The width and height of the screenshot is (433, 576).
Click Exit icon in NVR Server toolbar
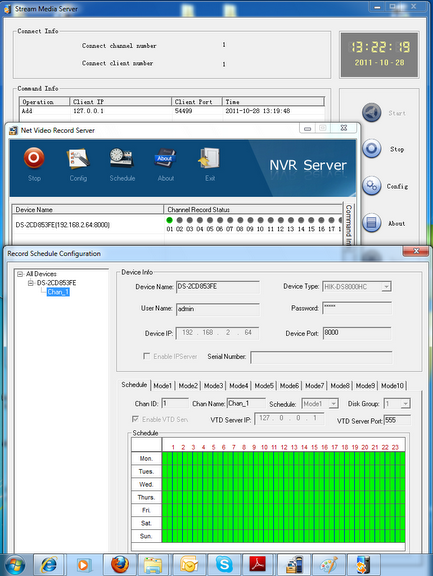click(209, 158)
